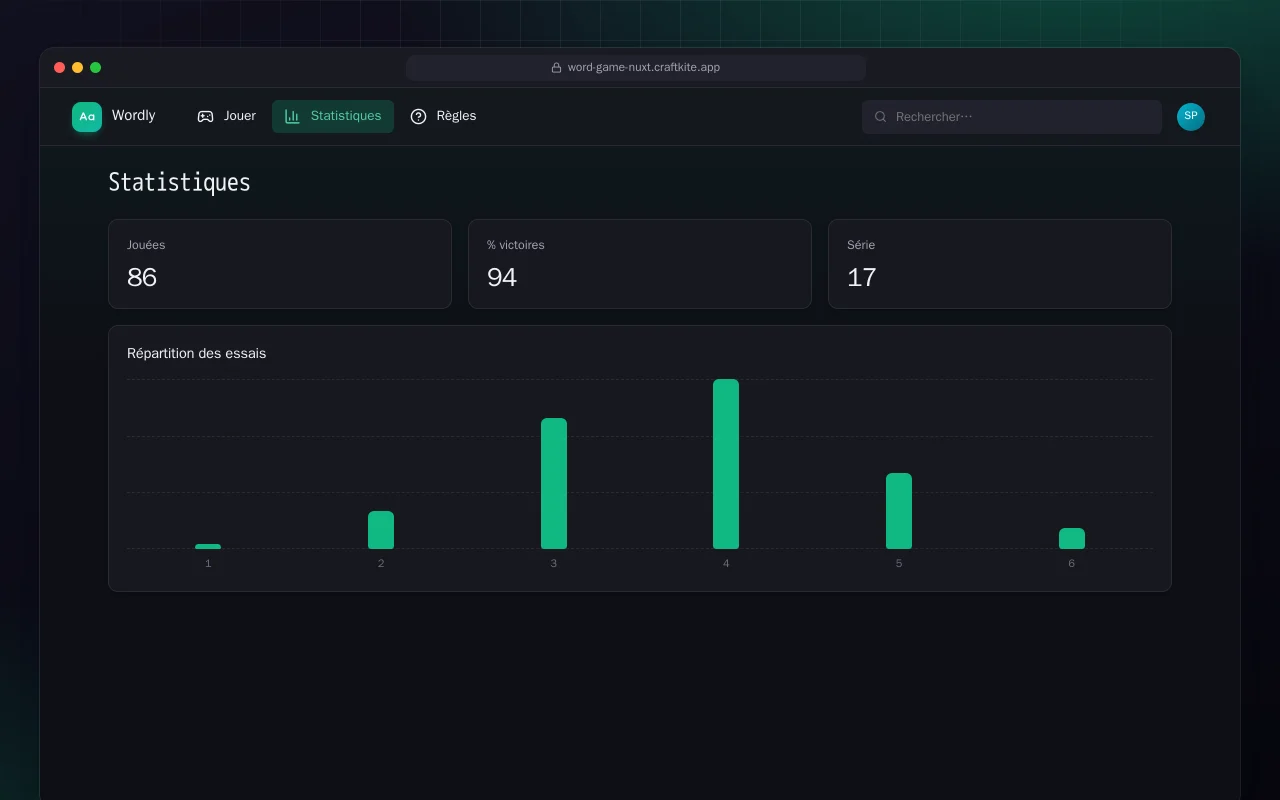The height and width of the screenshot is (800, 1280).
Task: Switch to the Règles tab
Action: (x=443, y=117)
